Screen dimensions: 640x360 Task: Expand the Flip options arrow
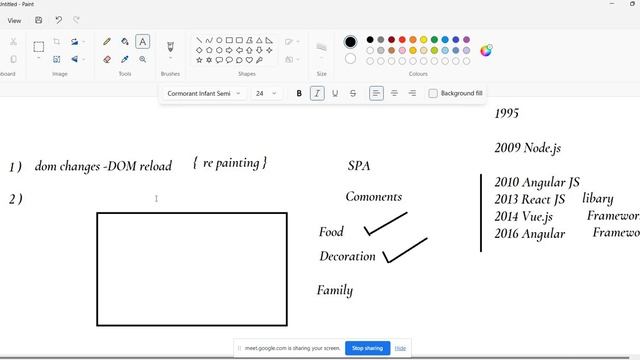(x=84, y=60)
